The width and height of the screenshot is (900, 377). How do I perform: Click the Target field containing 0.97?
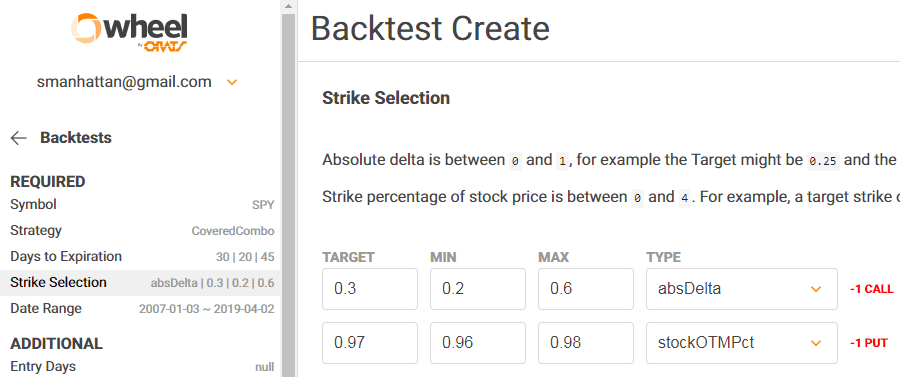(x=370, y=343)
